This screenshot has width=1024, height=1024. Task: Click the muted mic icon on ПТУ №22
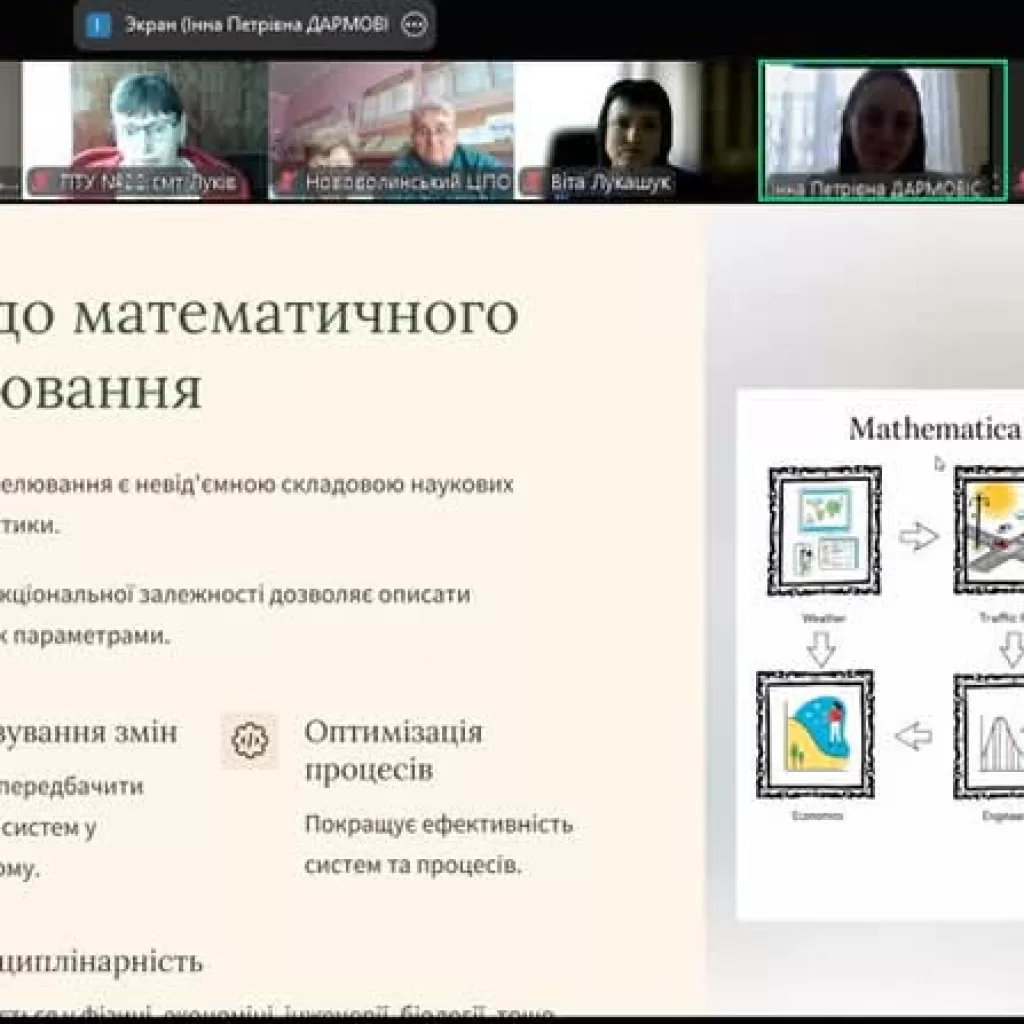tap(42, 182)
